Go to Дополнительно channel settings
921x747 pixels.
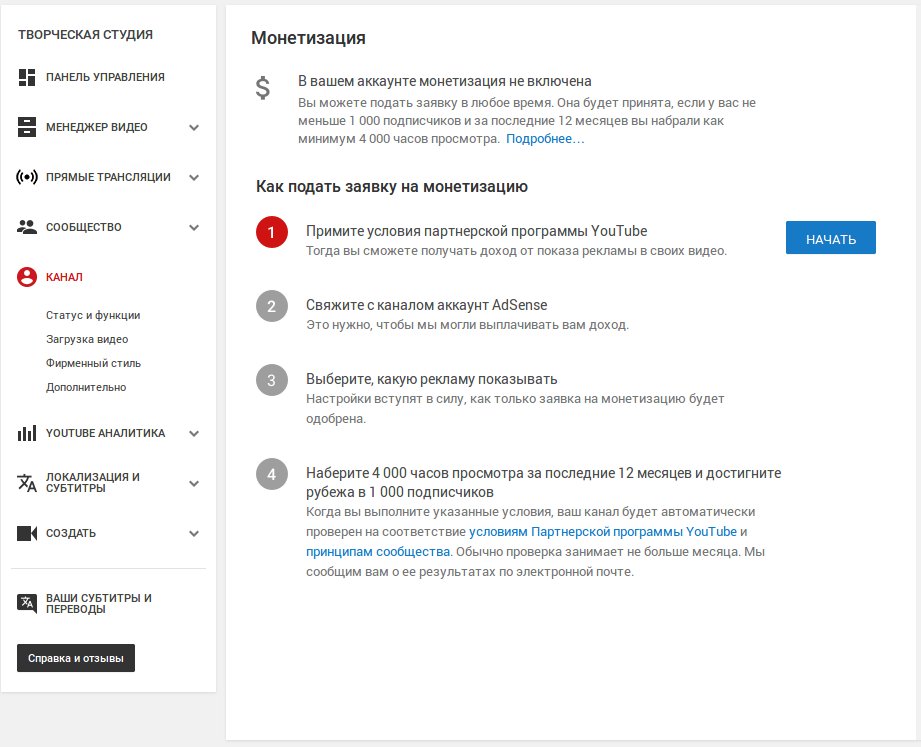pos(86,388)
